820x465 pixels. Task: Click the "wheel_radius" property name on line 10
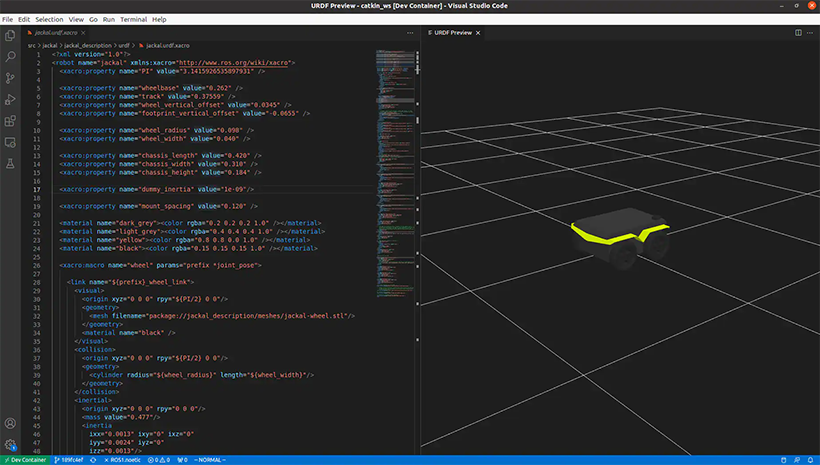[x=164, y=130]
